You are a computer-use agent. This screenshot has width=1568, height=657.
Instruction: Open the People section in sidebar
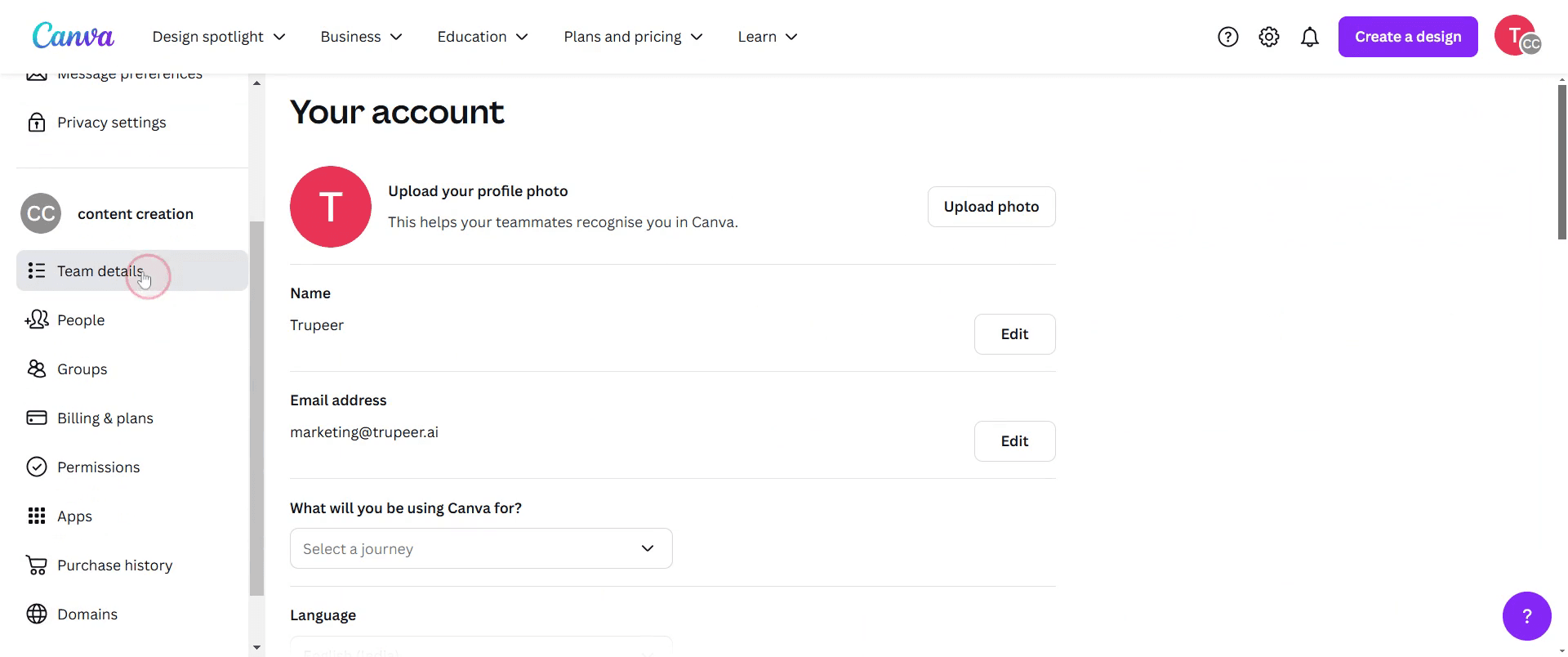pyautogui.click(x=81, y=320)
